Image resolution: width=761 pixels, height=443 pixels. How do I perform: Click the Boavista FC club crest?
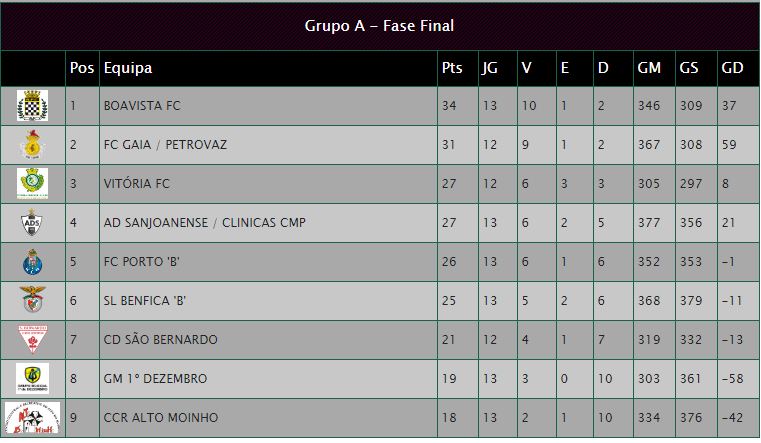coord(32,106)
